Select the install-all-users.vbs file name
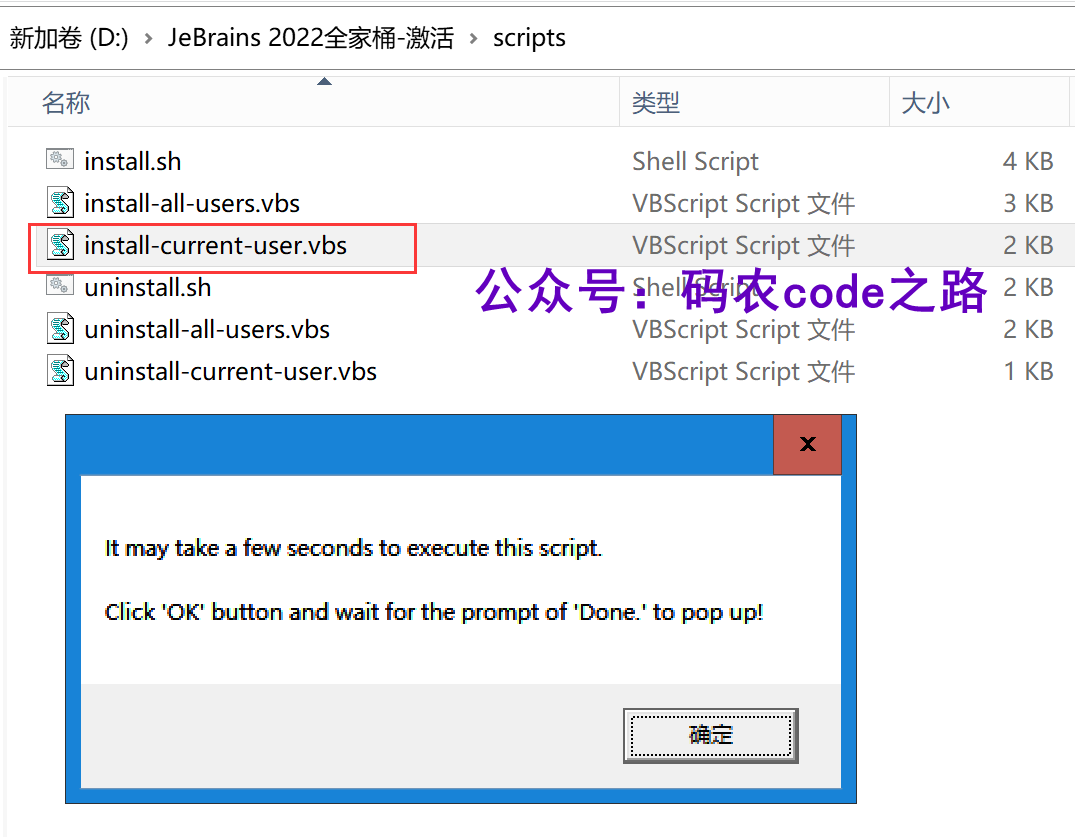 coord(192,204)
